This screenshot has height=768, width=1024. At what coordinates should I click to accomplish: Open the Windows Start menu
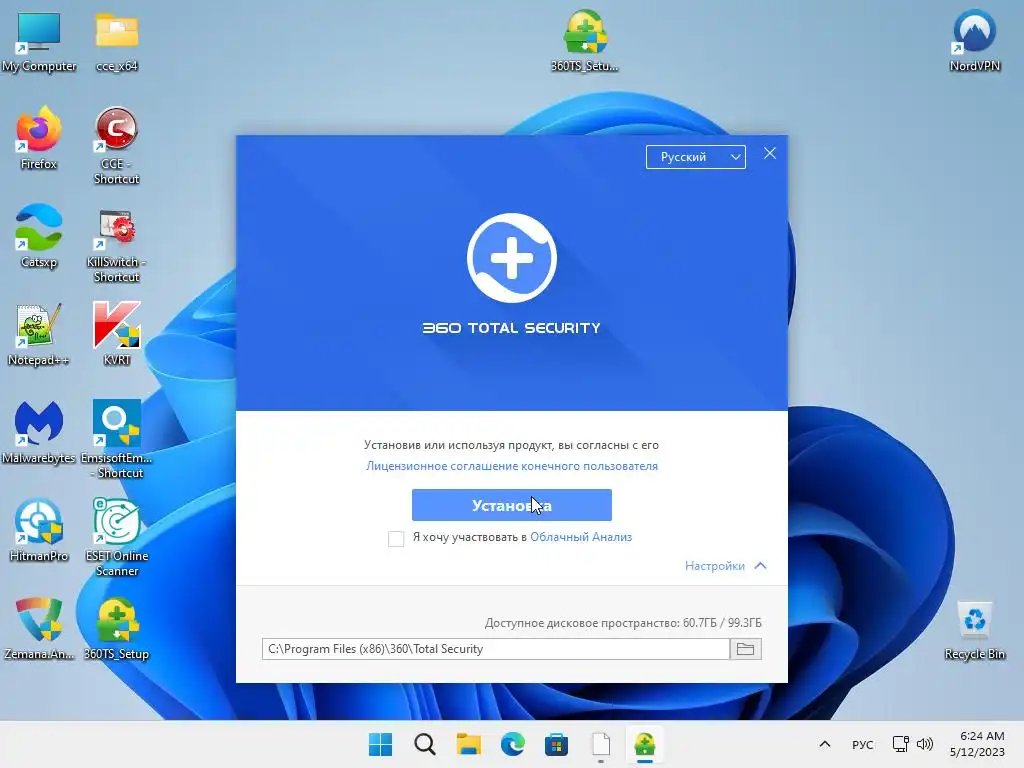381,744
